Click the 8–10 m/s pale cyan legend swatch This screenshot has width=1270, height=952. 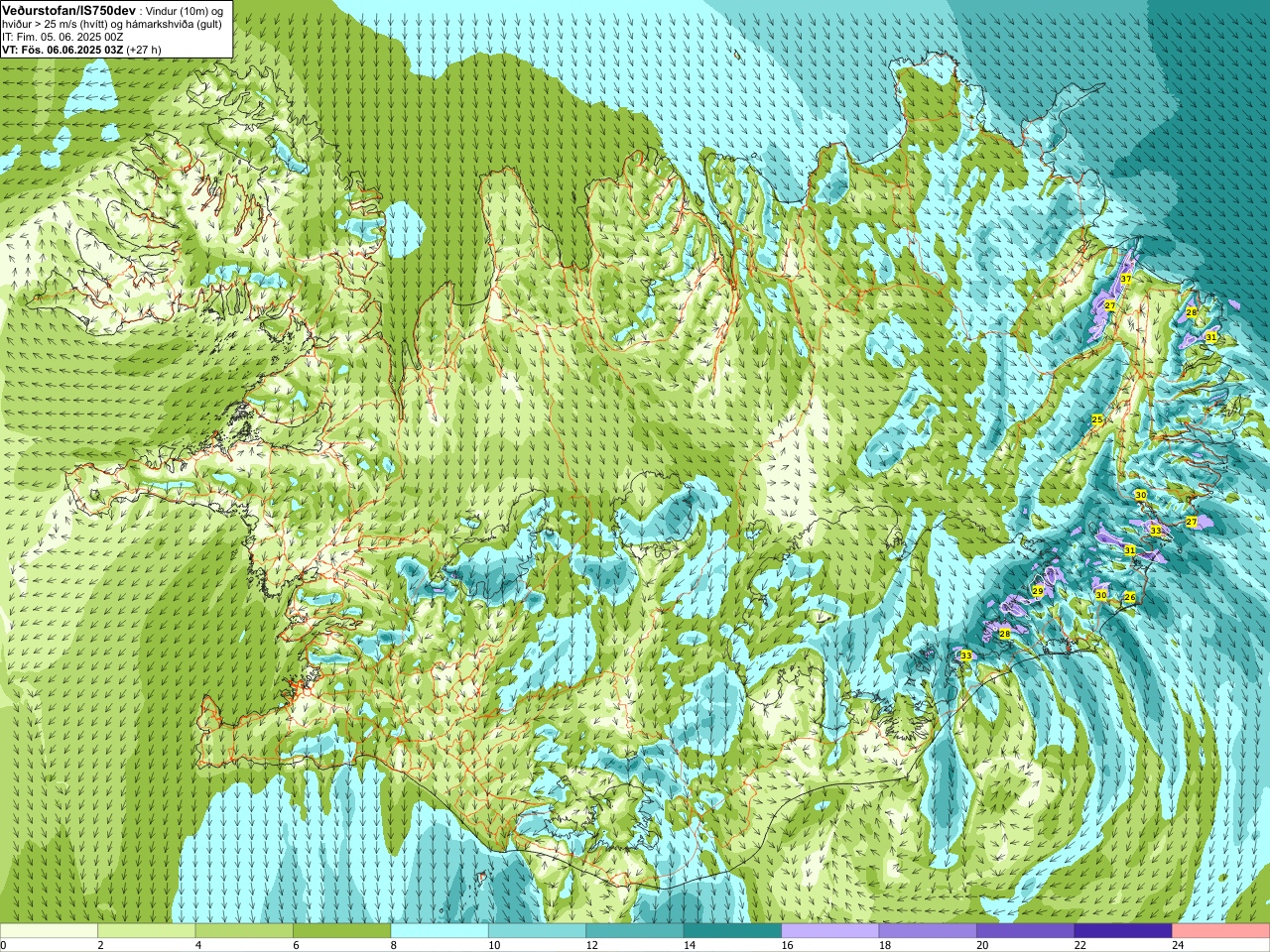point(440,931)
